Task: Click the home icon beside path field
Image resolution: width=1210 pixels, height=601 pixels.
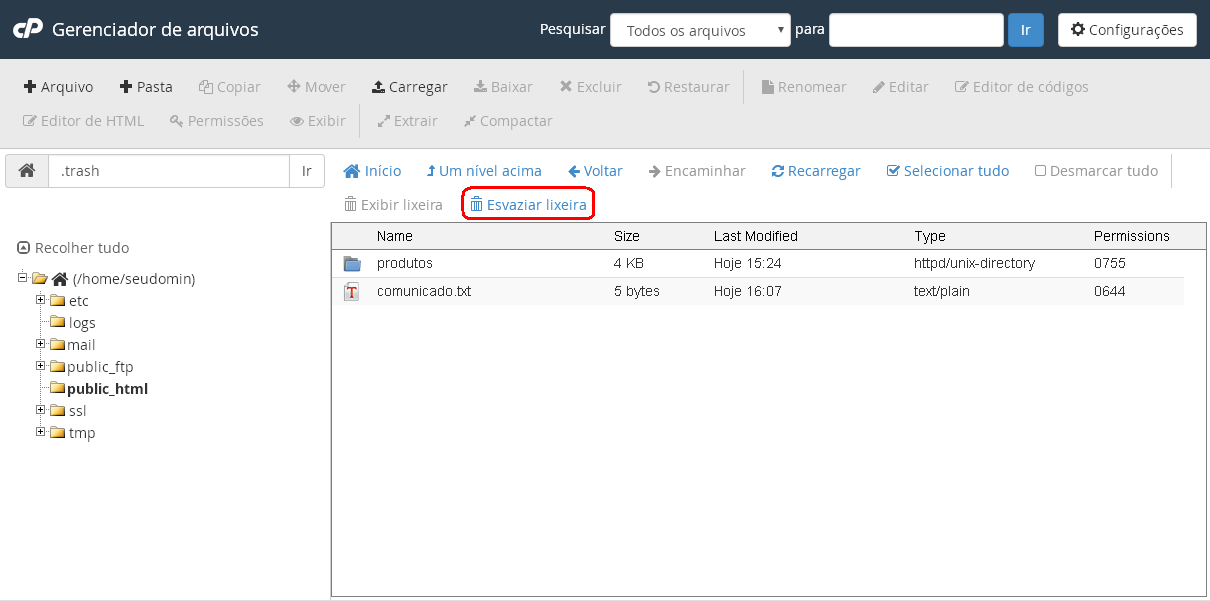Action: click(x=27, y=171)
